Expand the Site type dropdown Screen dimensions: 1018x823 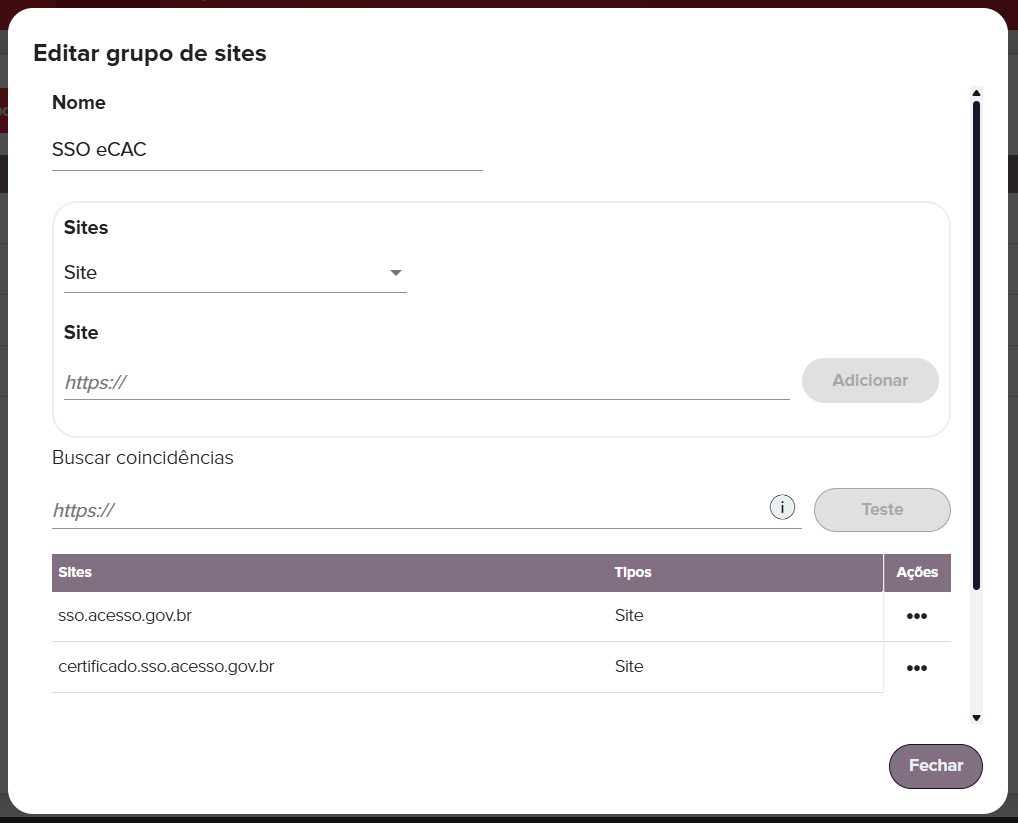(235, 273)
